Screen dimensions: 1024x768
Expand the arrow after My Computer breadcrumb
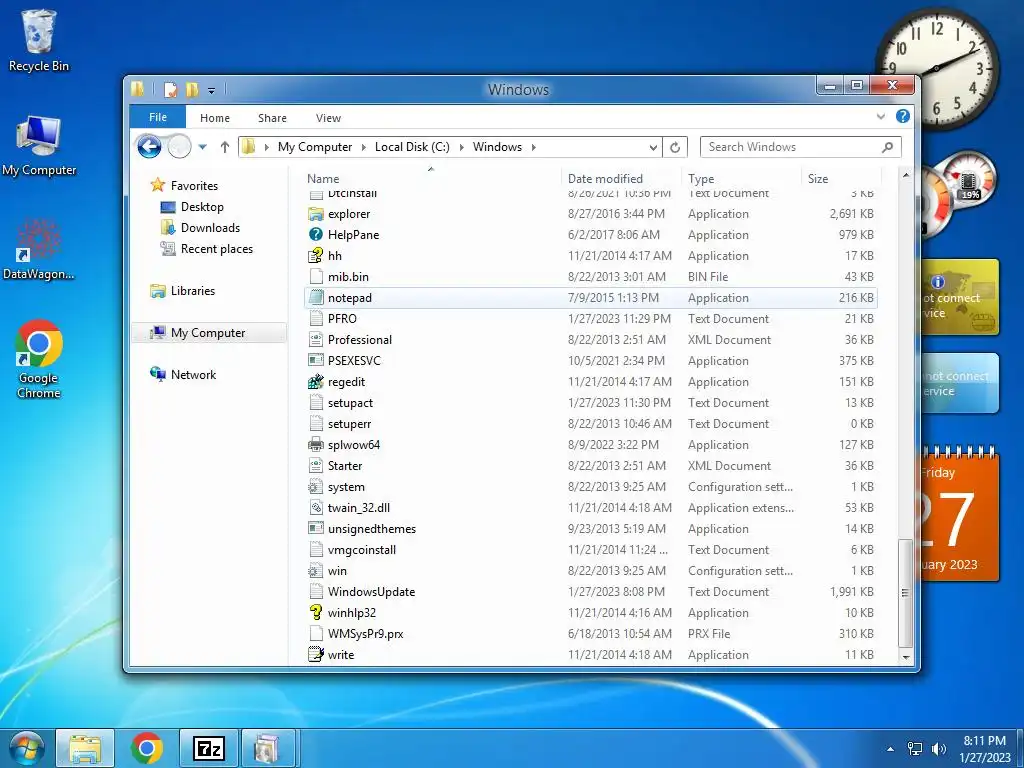[x=363, y=148]
